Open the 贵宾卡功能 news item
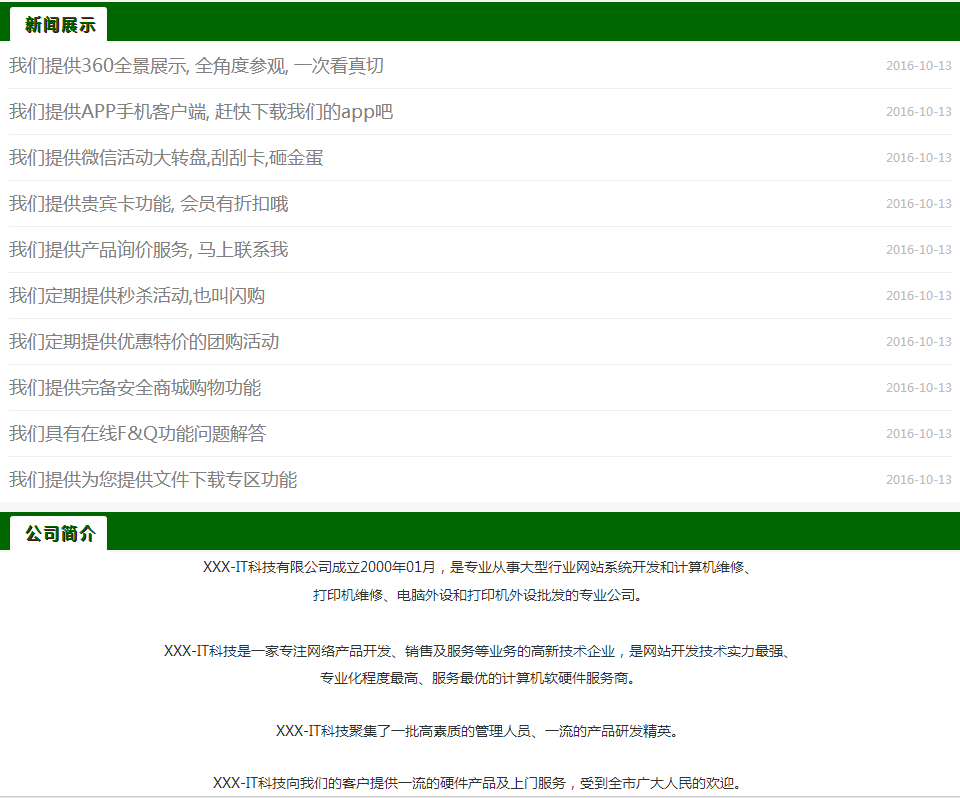This screenshot has width=960, height=798. 149,204
